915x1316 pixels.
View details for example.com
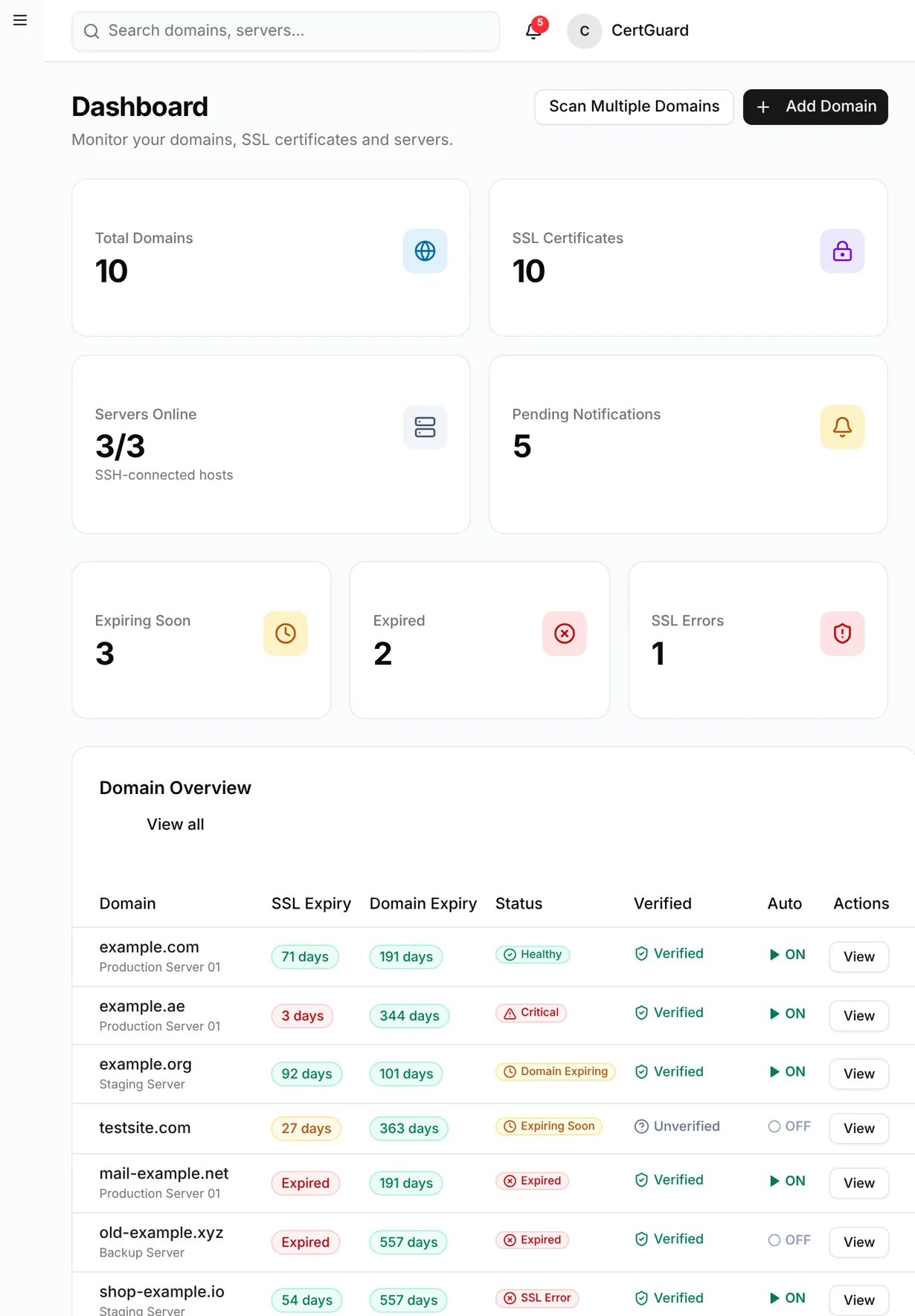pos(858,957)
